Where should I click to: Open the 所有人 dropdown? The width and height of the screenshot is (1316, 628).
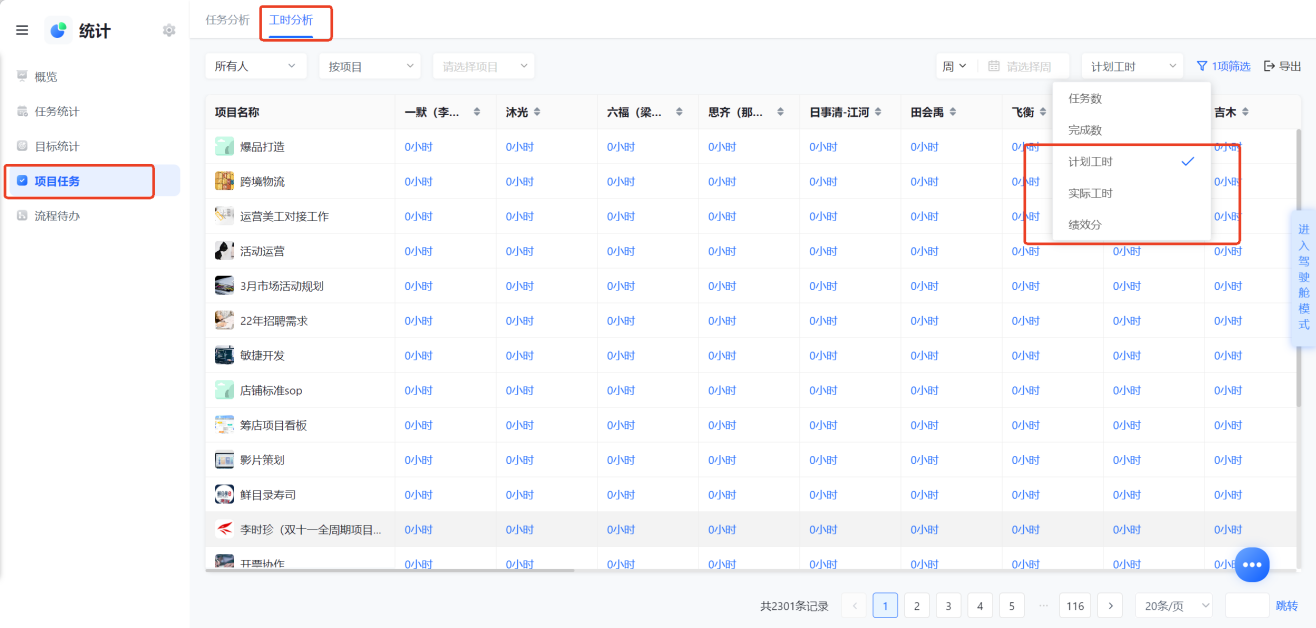[256, 66]
